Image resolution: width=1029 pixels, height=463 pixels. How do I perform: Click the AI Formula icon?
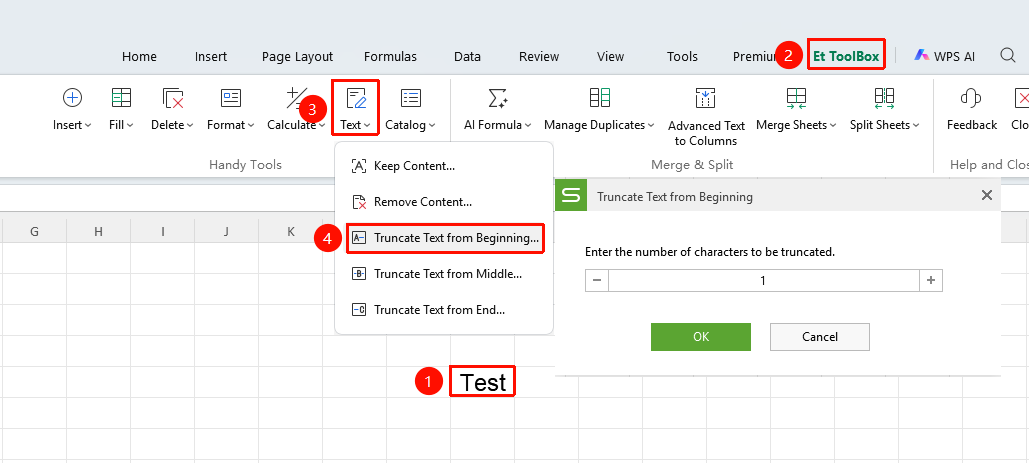[x=498, y=98]
